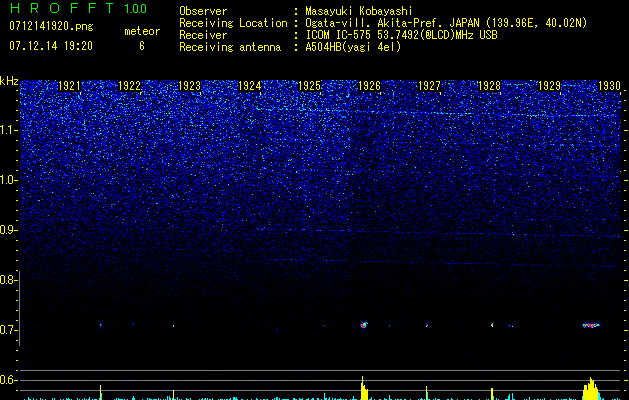This screenshot has width=629, height=400.
Task: Click the Receiving antenna label
Action: click(230, 47)
